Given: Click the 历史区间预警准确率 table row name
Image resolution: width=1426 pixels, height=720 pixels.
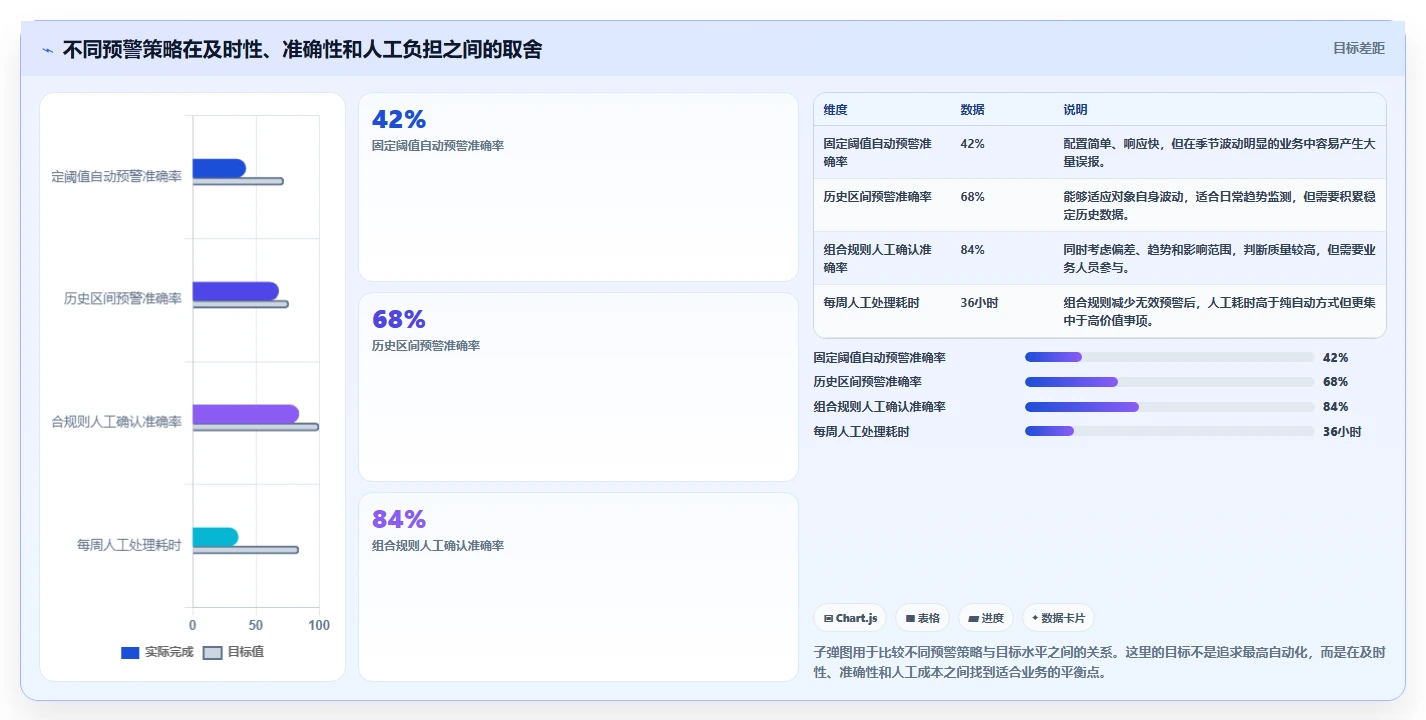Looking at the screenshot, I should [x=878, y=197].
